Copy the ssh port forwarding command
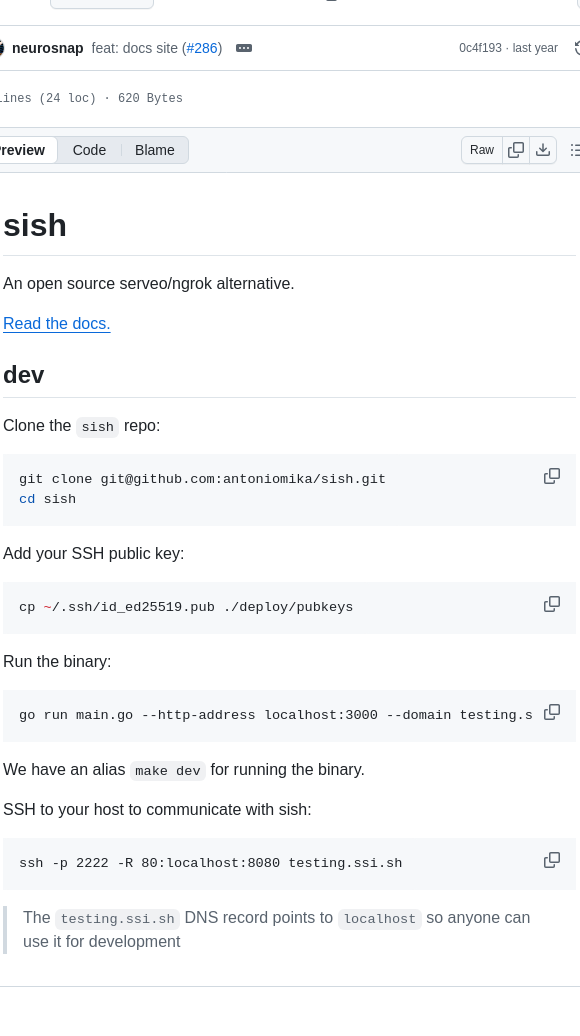Screen dimensions: 580x1036 click(551, 860)
